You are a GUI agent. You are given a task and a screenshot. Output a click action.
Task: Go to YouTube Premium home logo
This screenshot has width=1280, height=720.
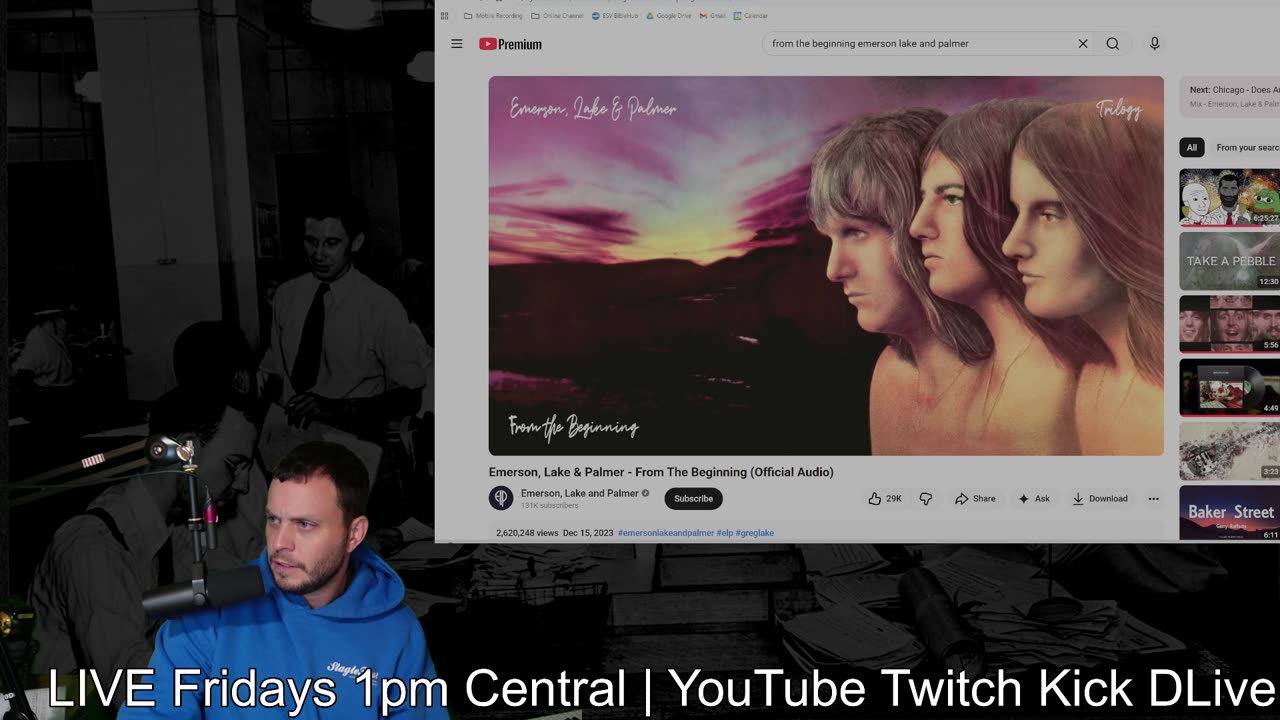point(511,44)
